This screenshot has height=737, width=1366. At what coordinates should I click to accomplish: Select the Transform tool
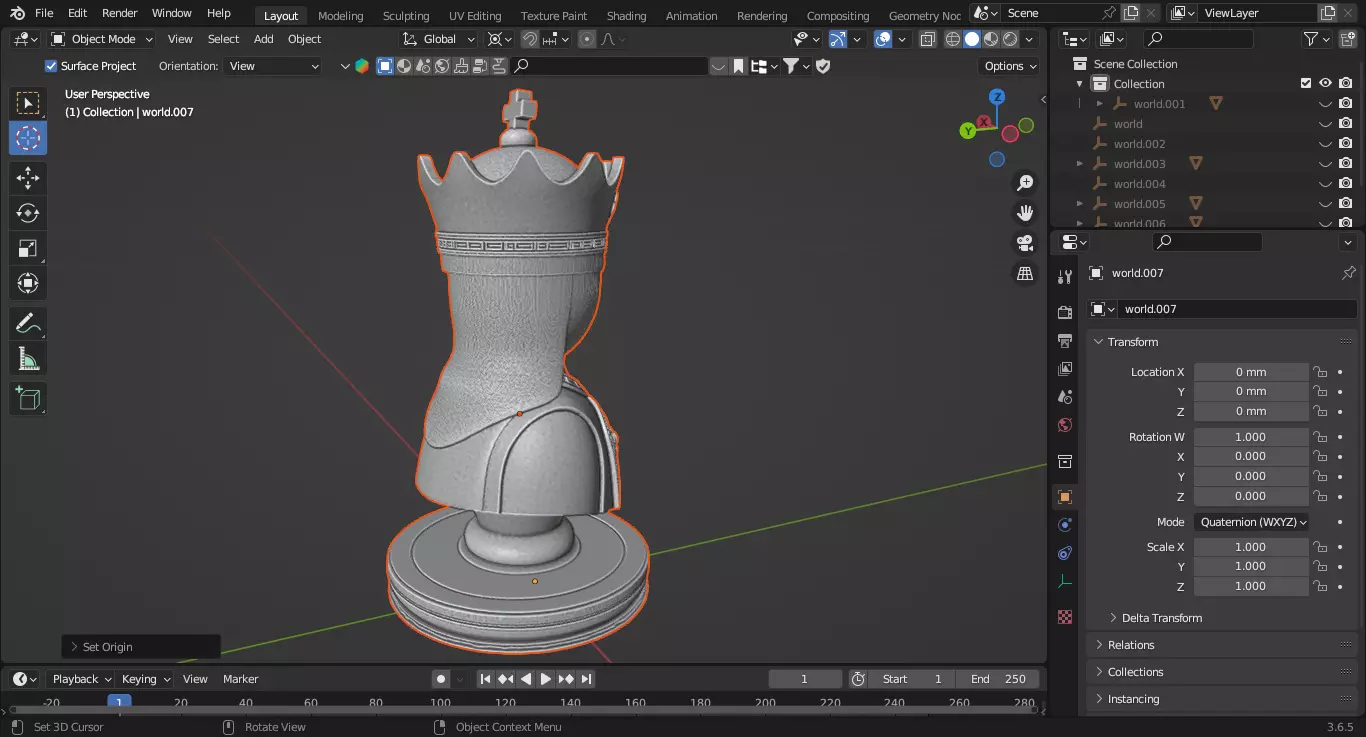pos(28,283)
